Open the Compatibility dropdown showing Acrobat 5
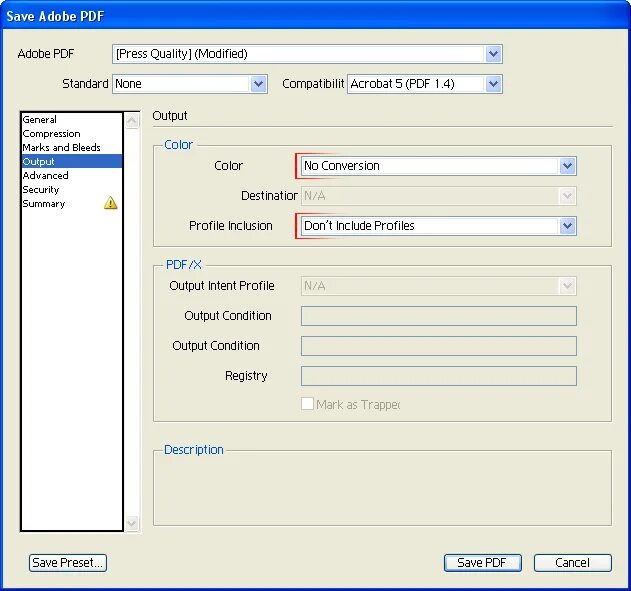Screen dimensions: 631x591 click(x=425, y=84)
